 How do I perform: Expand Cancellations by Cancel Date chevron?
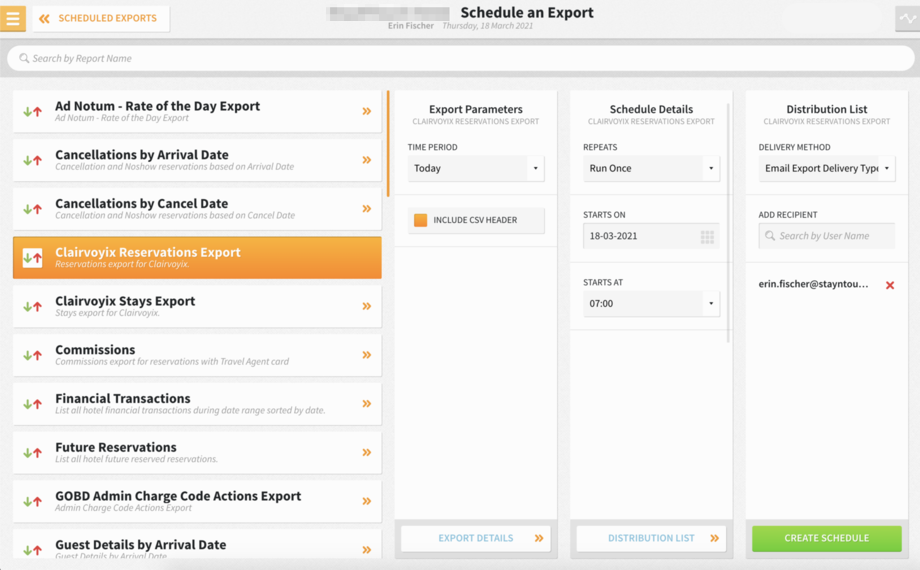point(367,208)
